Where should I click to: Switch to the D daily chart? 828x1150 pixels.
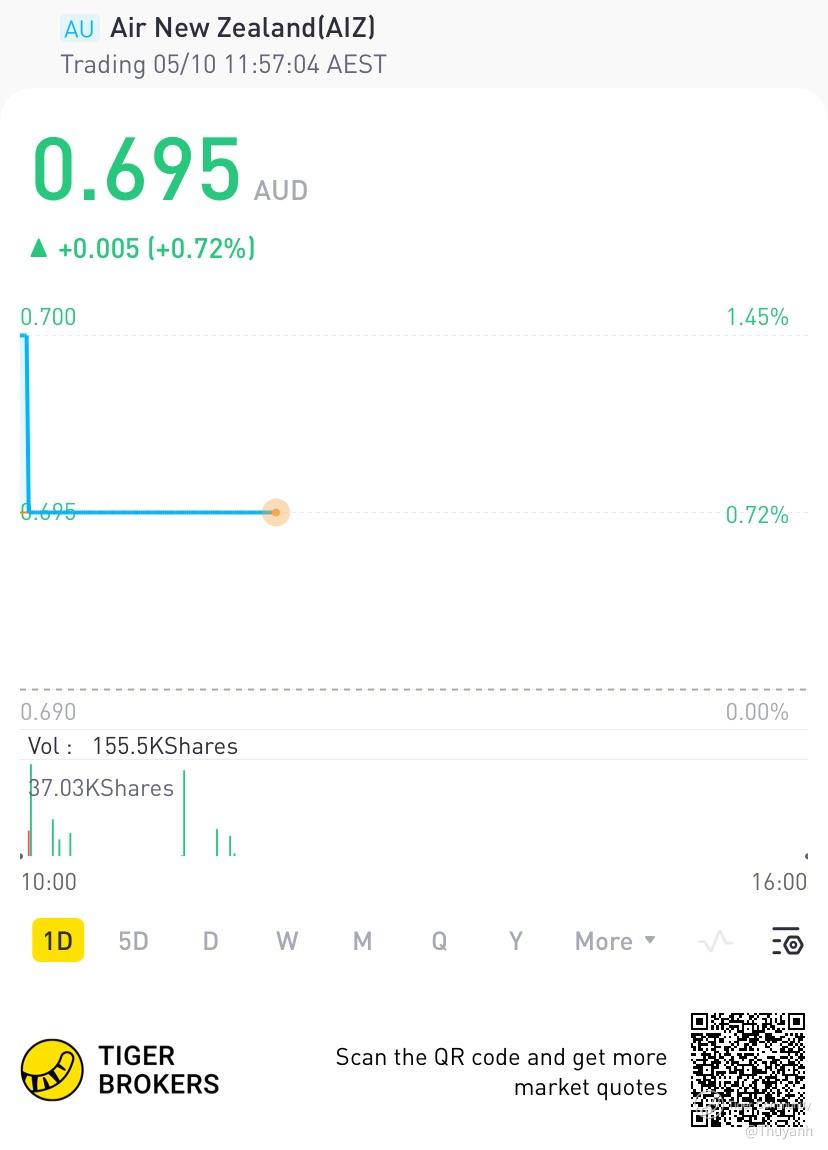(x=210, y=941)
